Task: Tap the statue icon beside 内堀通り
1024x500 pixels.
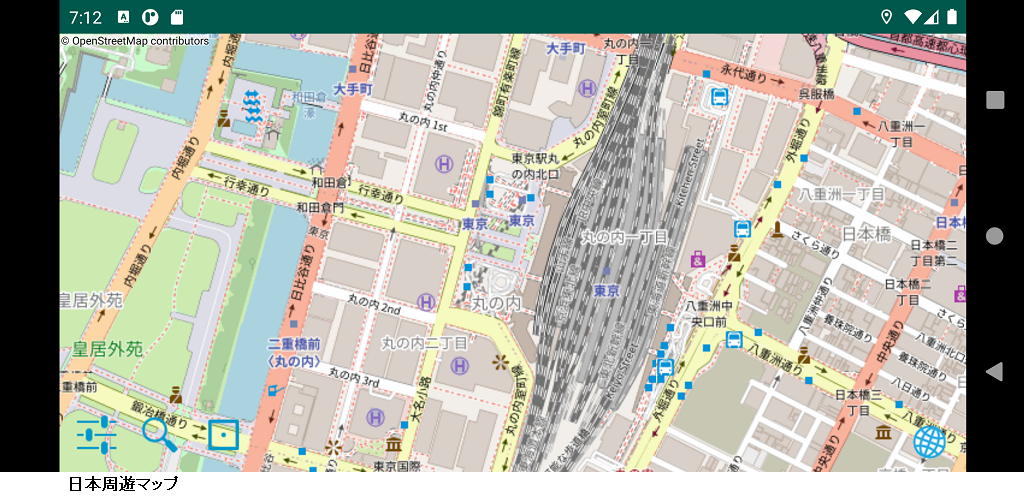Action: (224, 119)
